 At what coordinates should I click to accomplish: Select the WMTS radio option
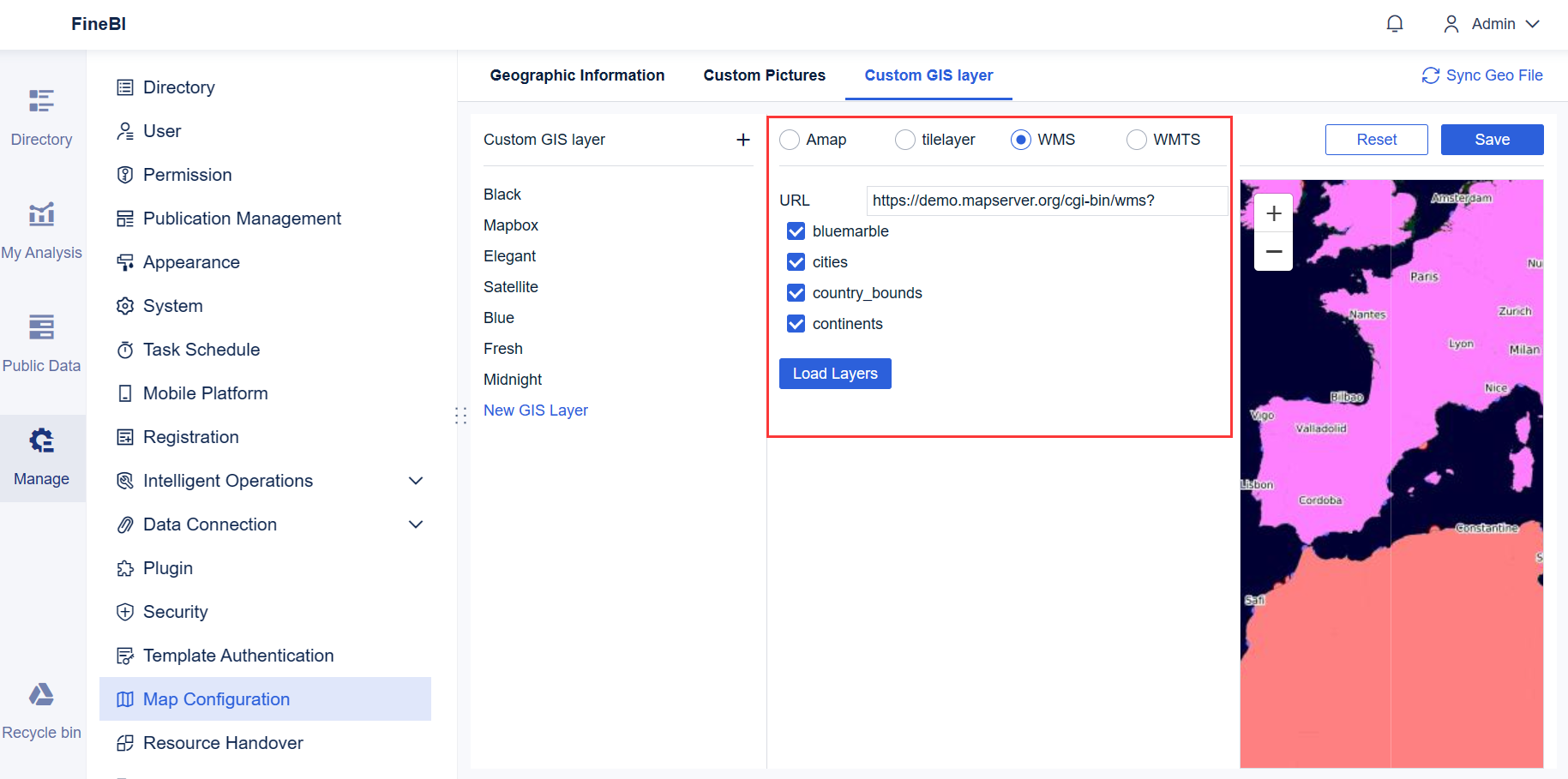1137,140
